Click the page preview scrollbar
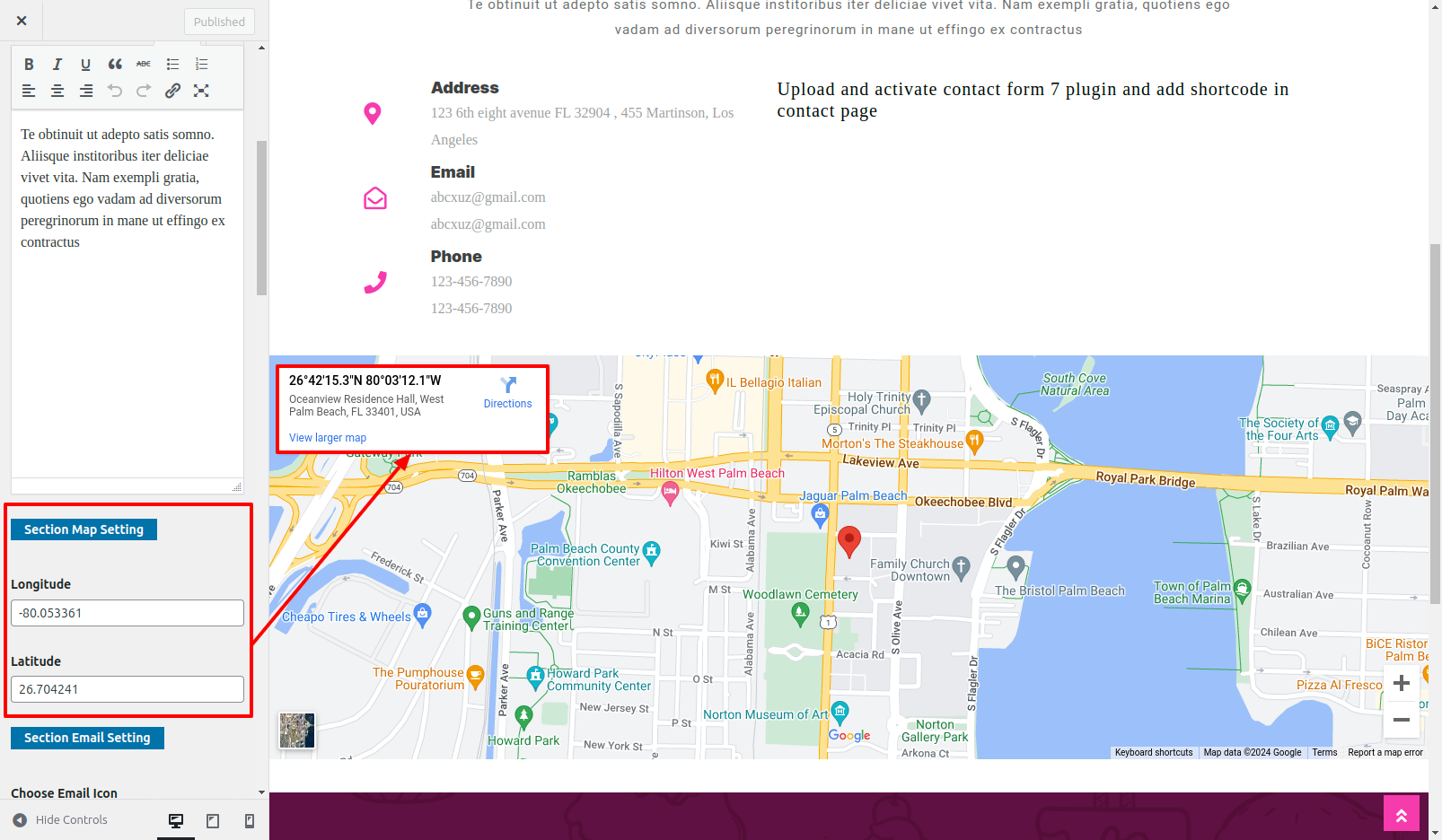Image resolution: width=1442 pixels, height=840 pixels. 1435,423
